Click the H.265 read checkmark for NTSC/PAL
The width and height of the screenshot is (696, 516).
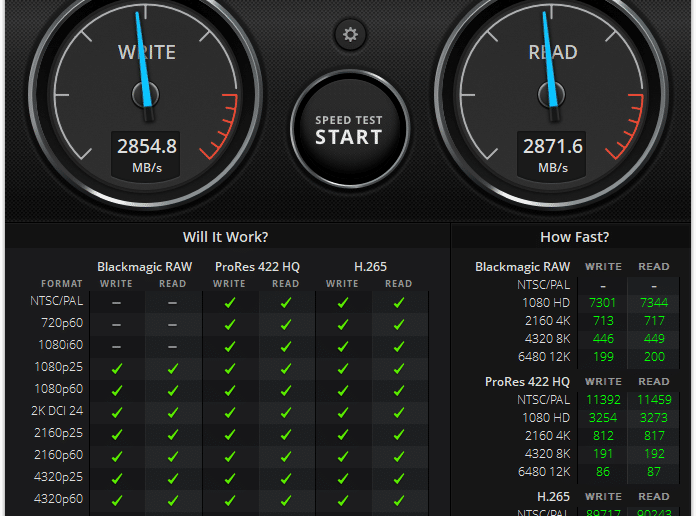[399, 303]
